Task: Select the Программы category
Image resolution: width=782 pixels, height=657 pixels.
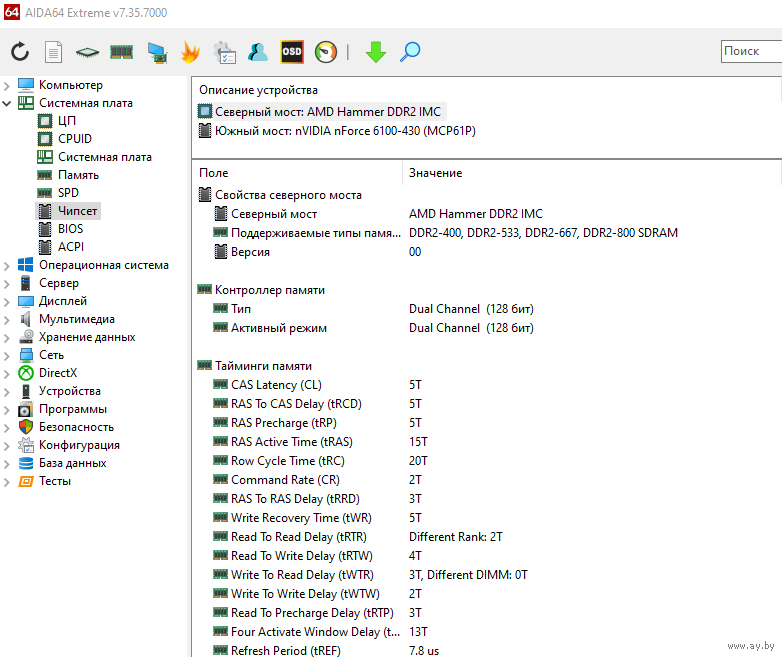Action: [x=73, y=409]
